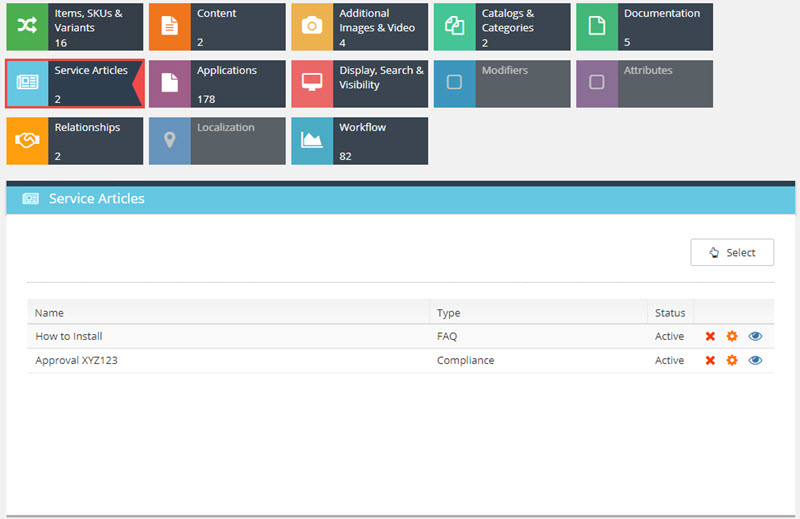
Task: Click the Service Articles panel title
Action: coord(96,199)
